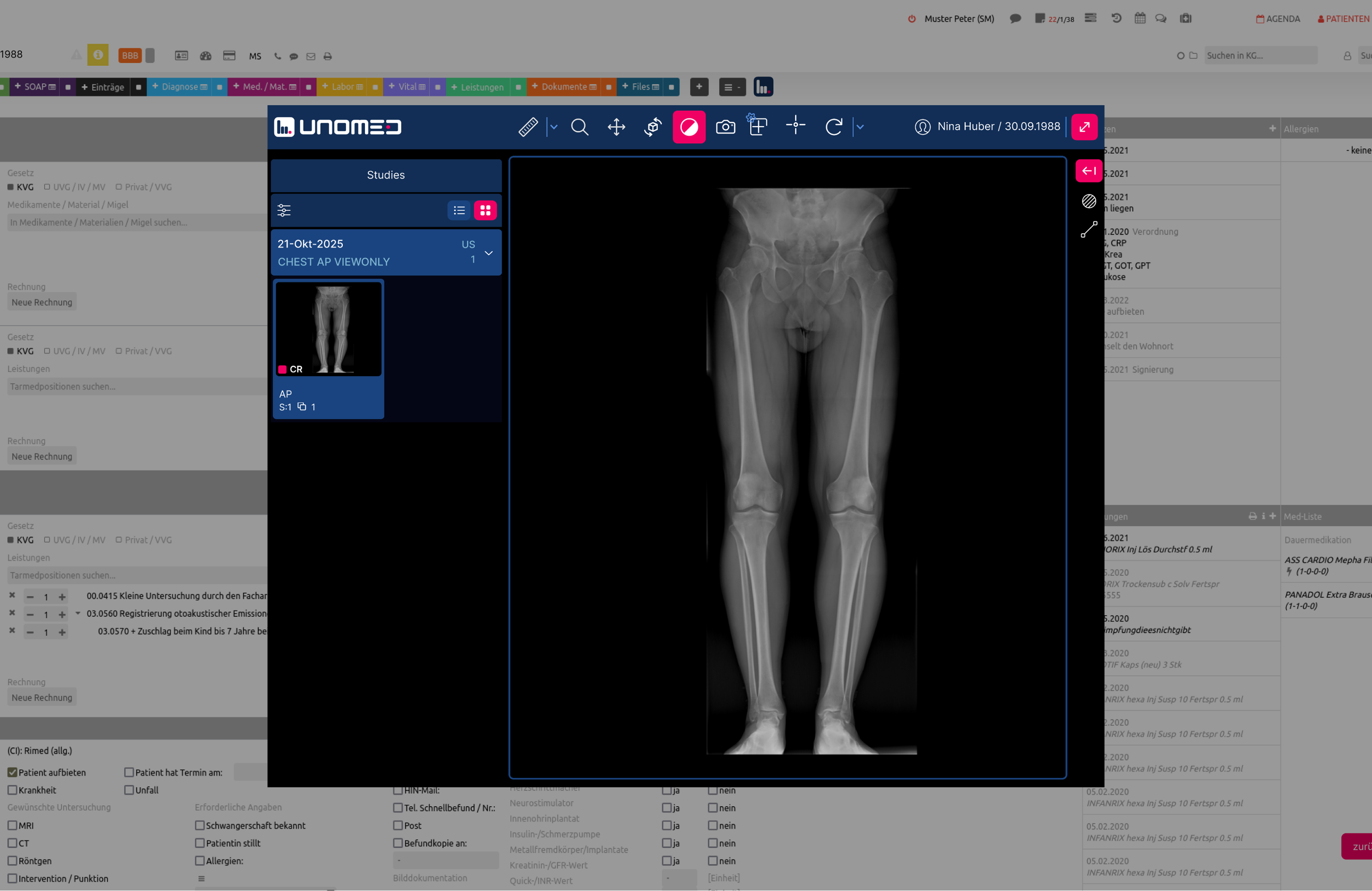Select the ruler measurement tool
This screenshot has height=891, width=1372.
click(528, 127)
